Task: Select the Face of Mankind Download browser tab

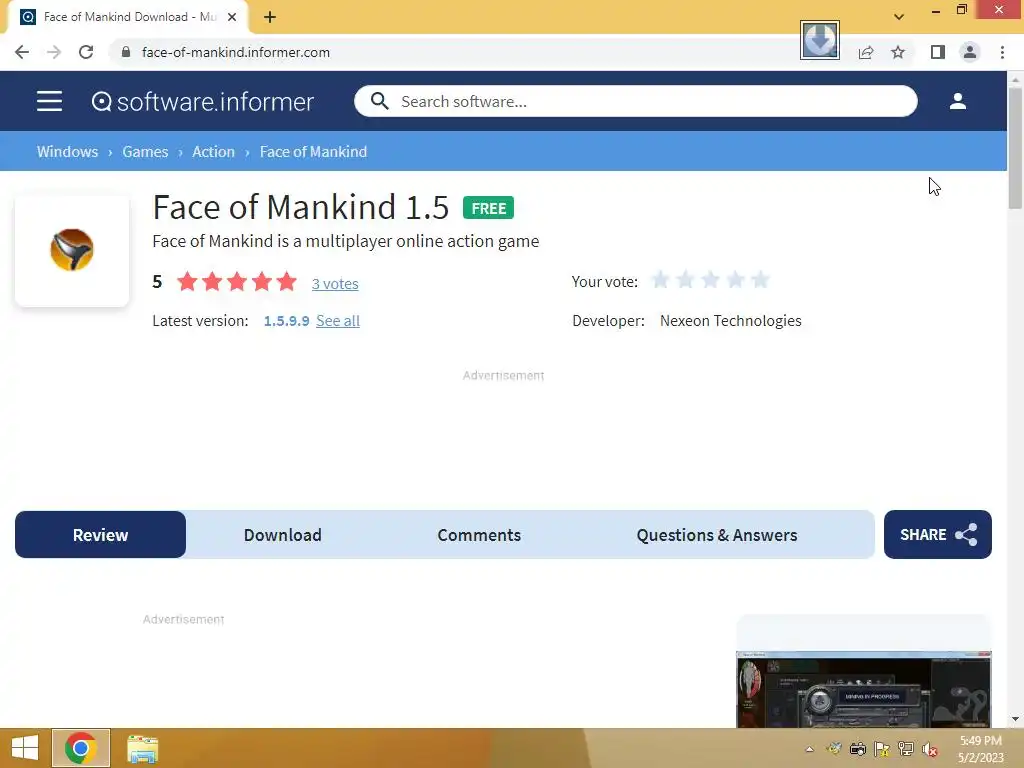Action: [x=128, y=17]
